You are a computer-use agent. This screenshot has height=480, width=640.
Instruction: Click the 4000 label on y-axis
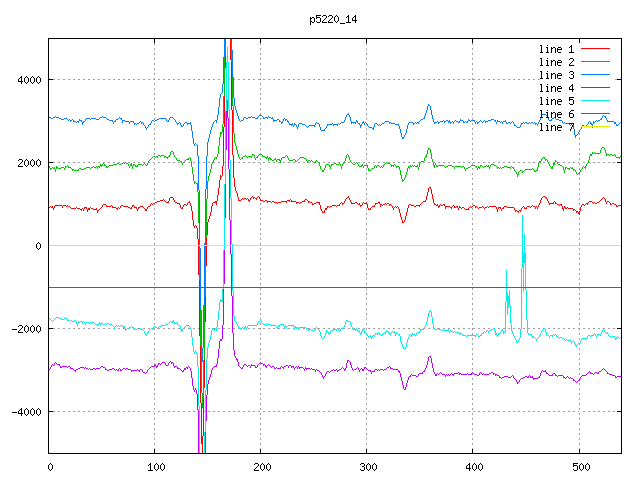(28, 80)
